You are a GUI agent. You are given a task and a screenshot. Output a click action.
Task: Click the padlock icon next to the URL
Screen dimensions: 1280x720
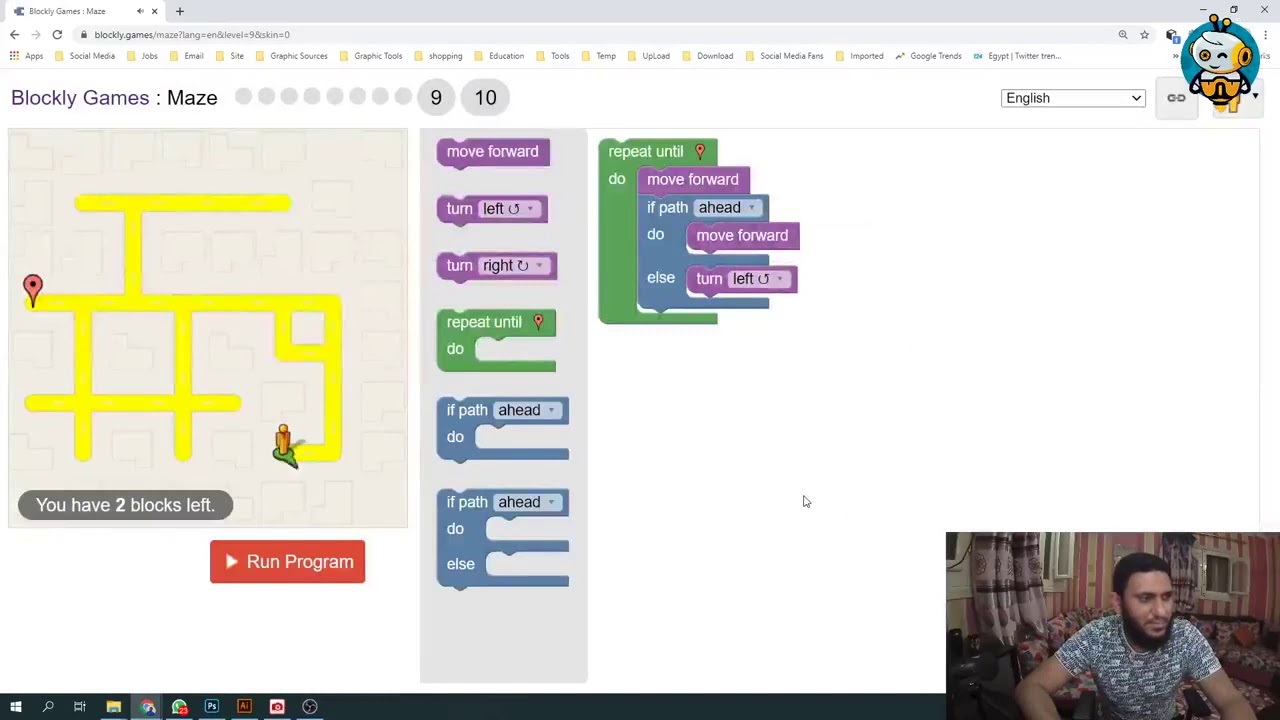click(85, 35)
